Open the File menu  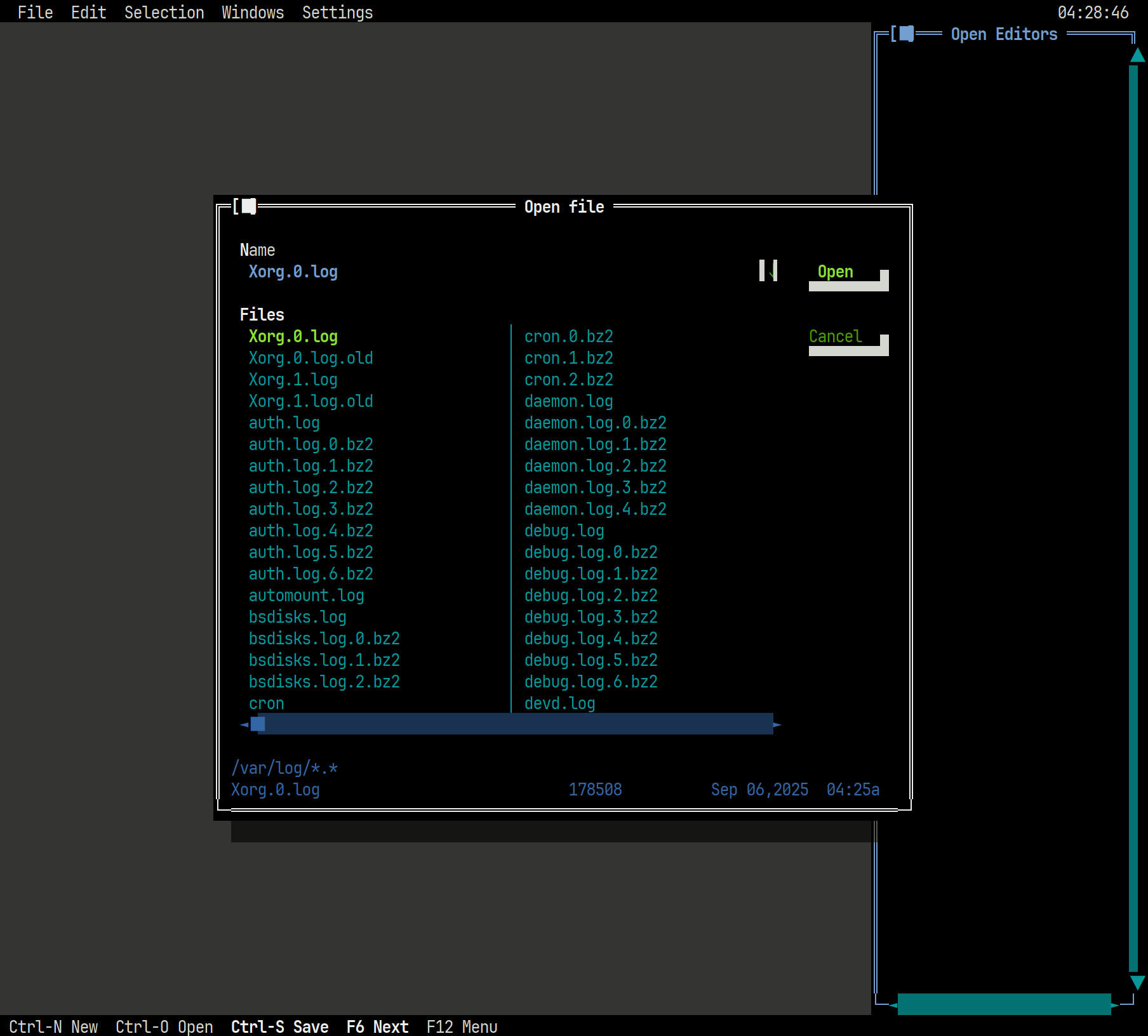click(x=35, y=12)
